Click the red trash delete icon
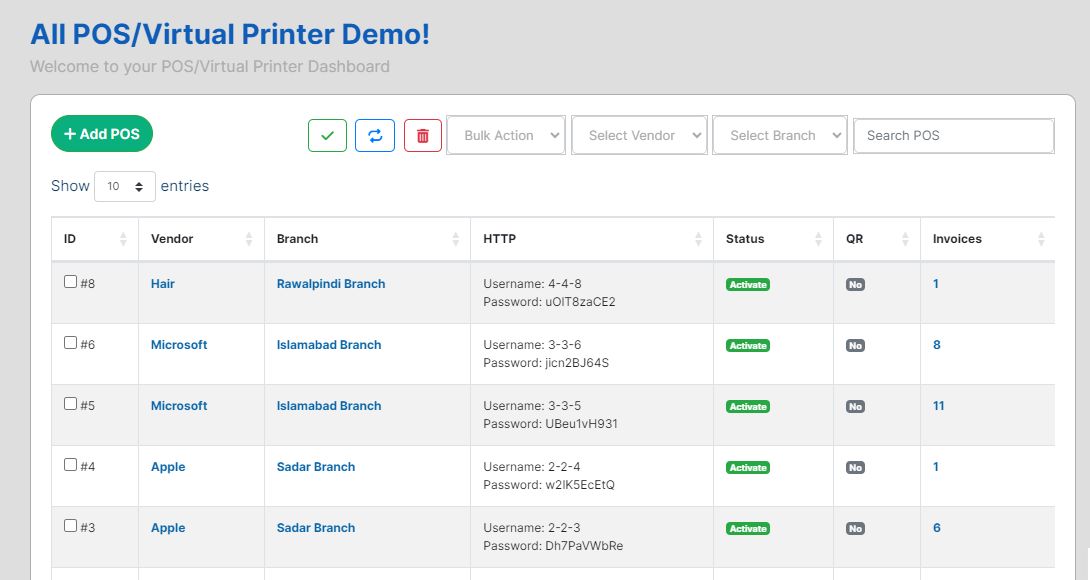This screenshot has height=580, width=1090. pyautogui.click(x=422, y=136)
